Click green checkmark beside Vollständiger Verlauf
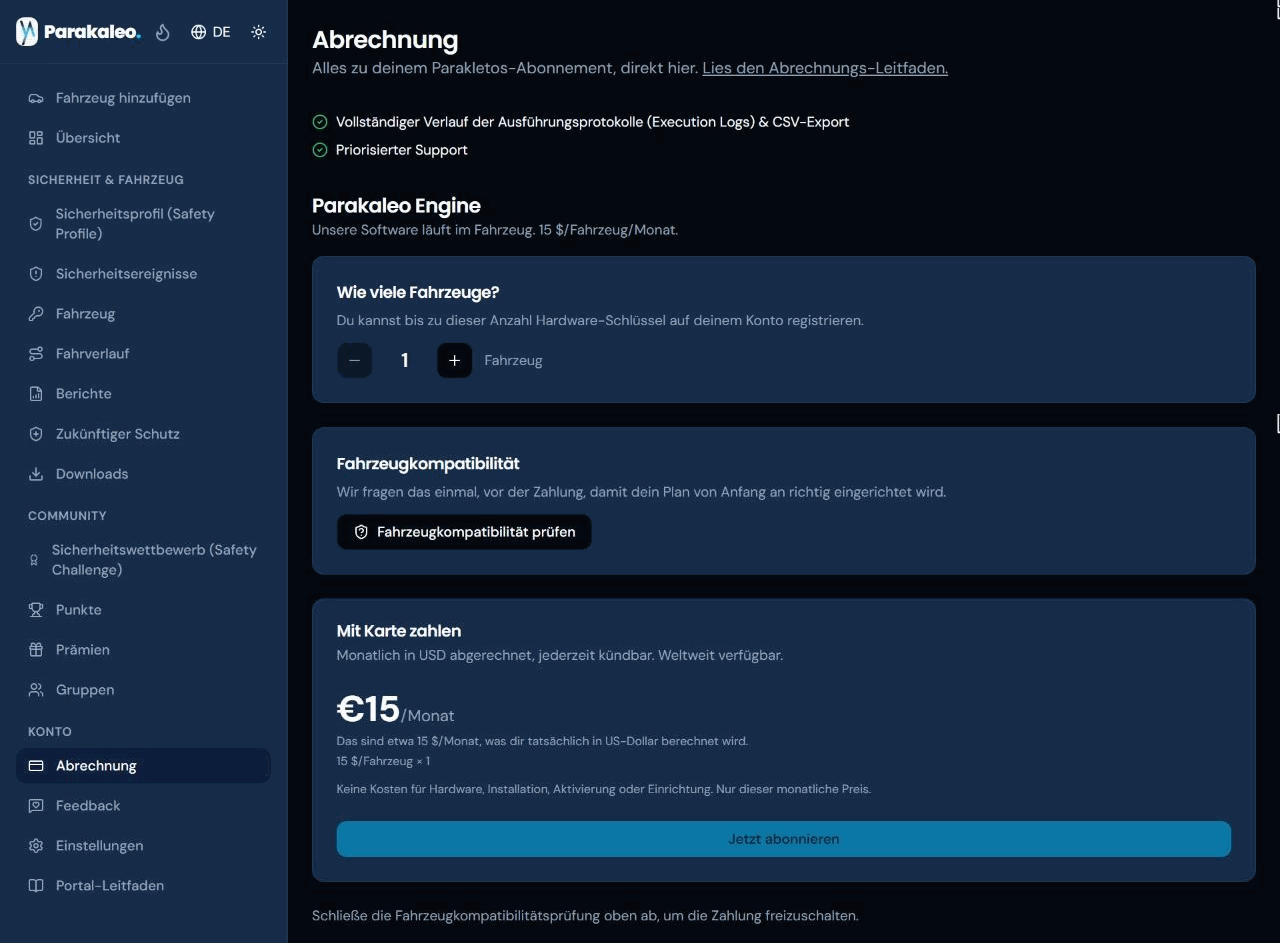1280x943 pixels. (320, 122)
